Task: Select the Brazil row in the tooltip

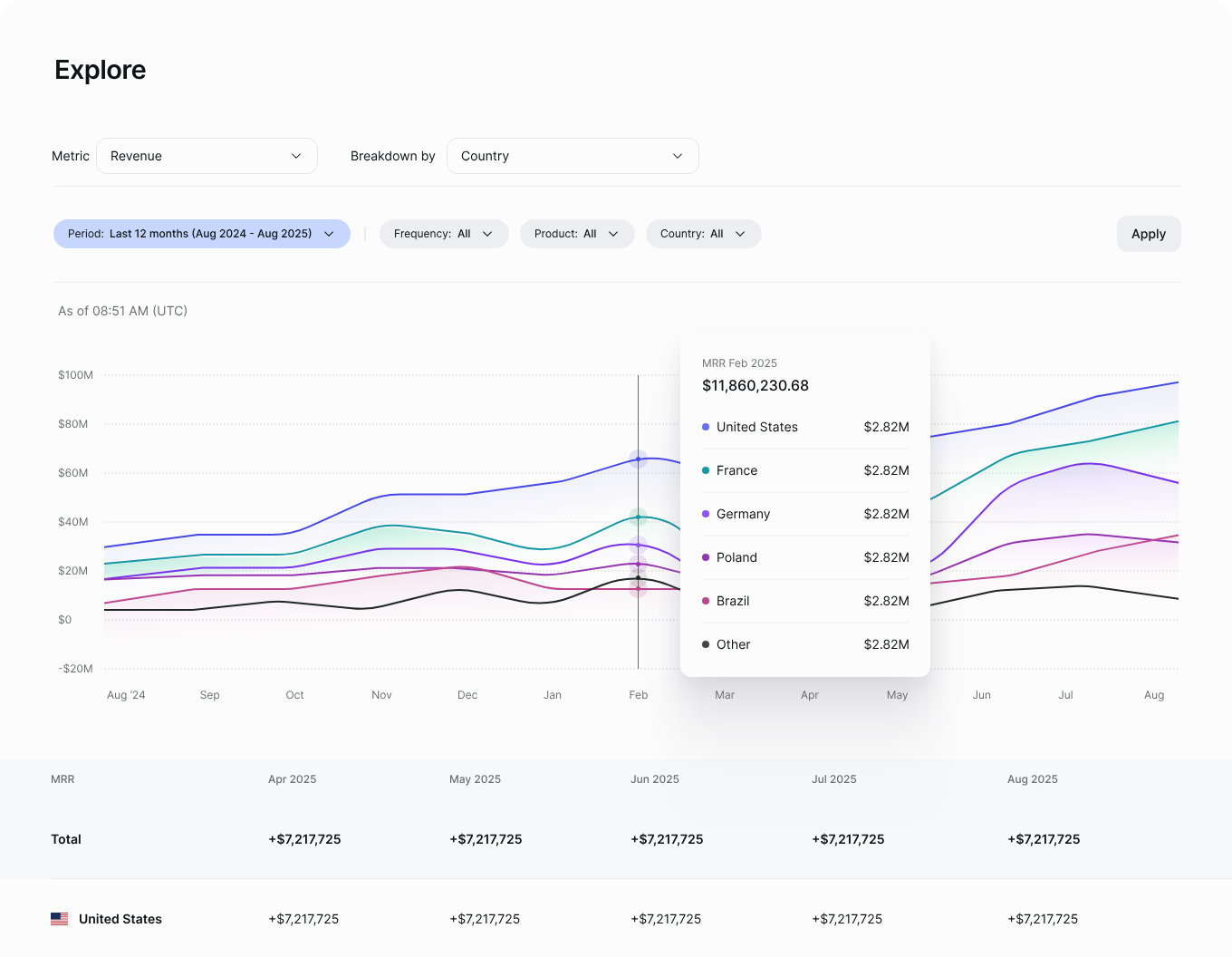Action: 805,601
